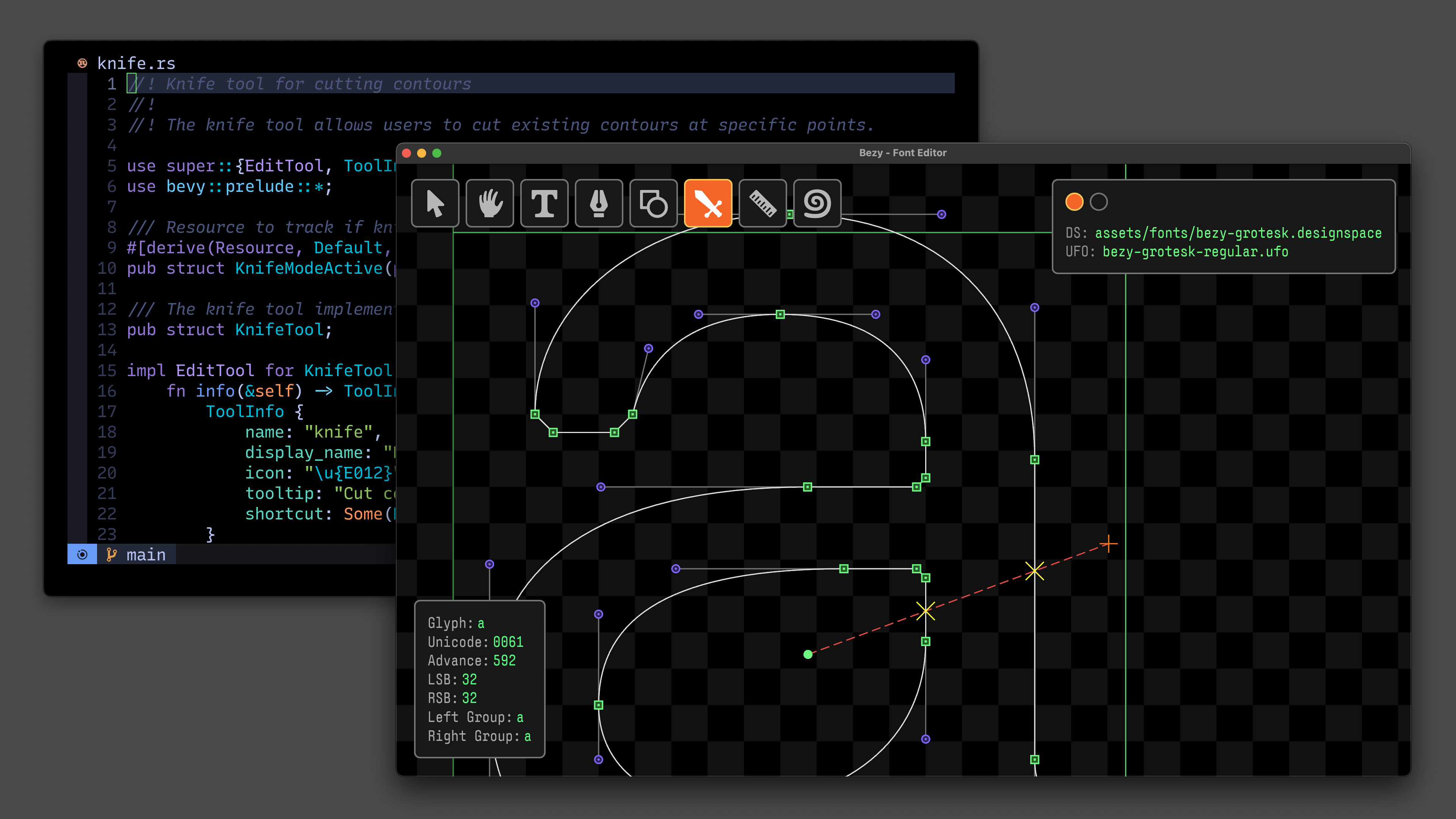The image size is (1456, 819).
Task: Click the Advance value 592
Action: coord(504,661)
